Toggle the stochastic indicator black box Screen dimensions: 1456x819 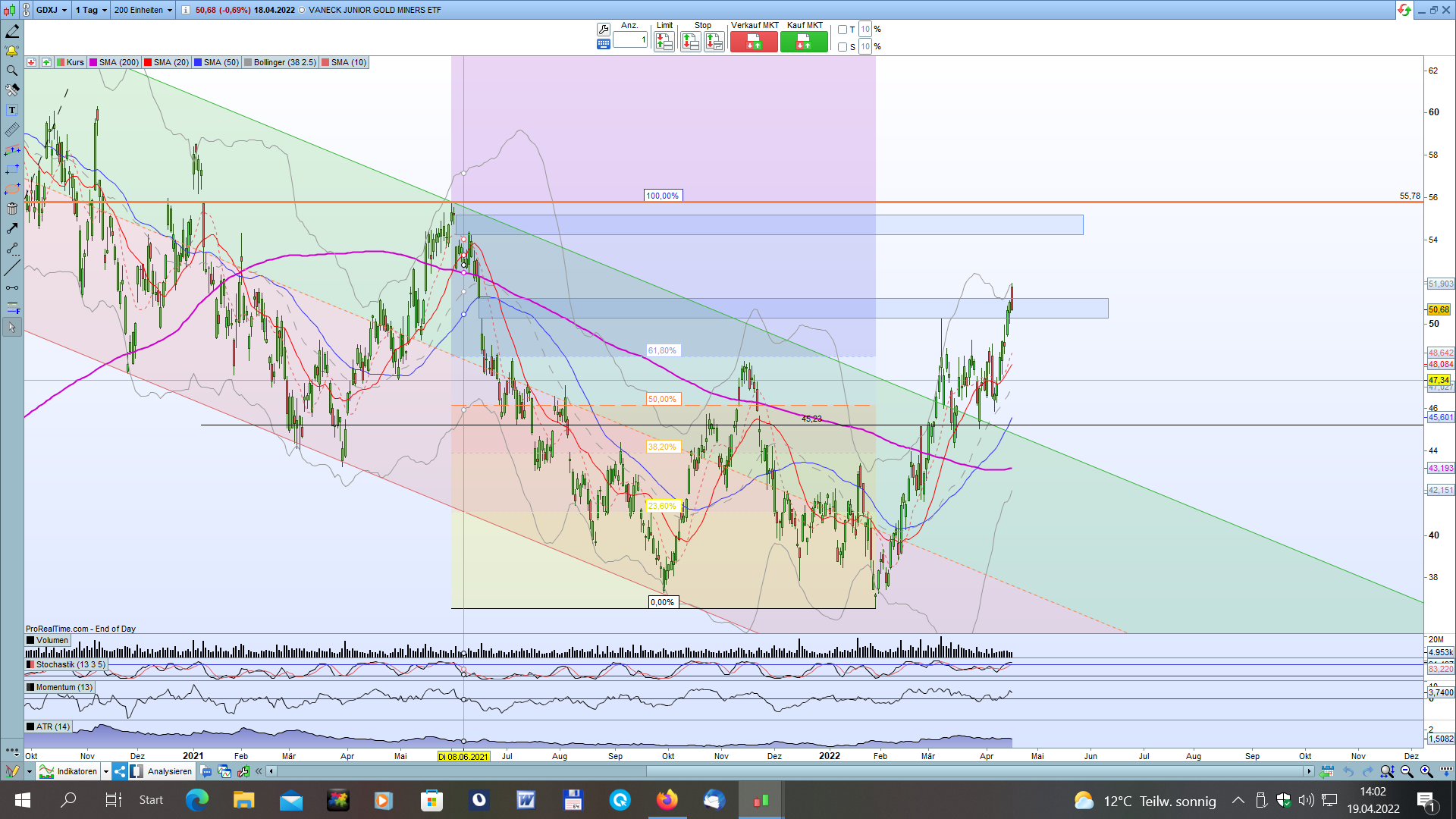click(30, 664)
